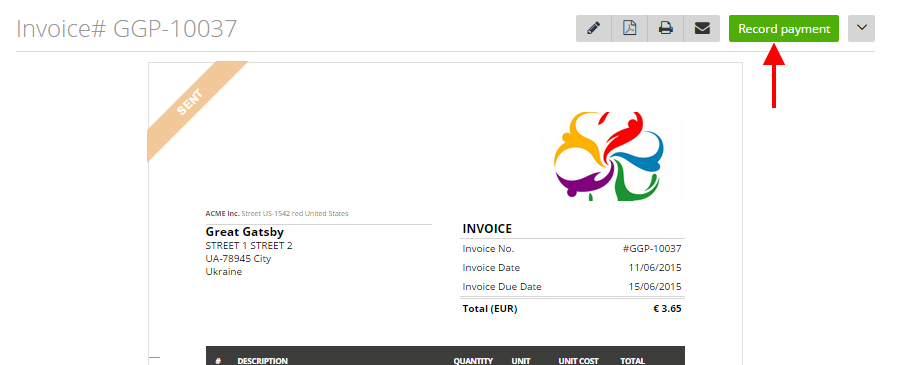This screenshot has width=904, height=365.
Task: Click the Invoice# GGP-10037 page title
Action: pyautogui.click(x=127, y=28)
